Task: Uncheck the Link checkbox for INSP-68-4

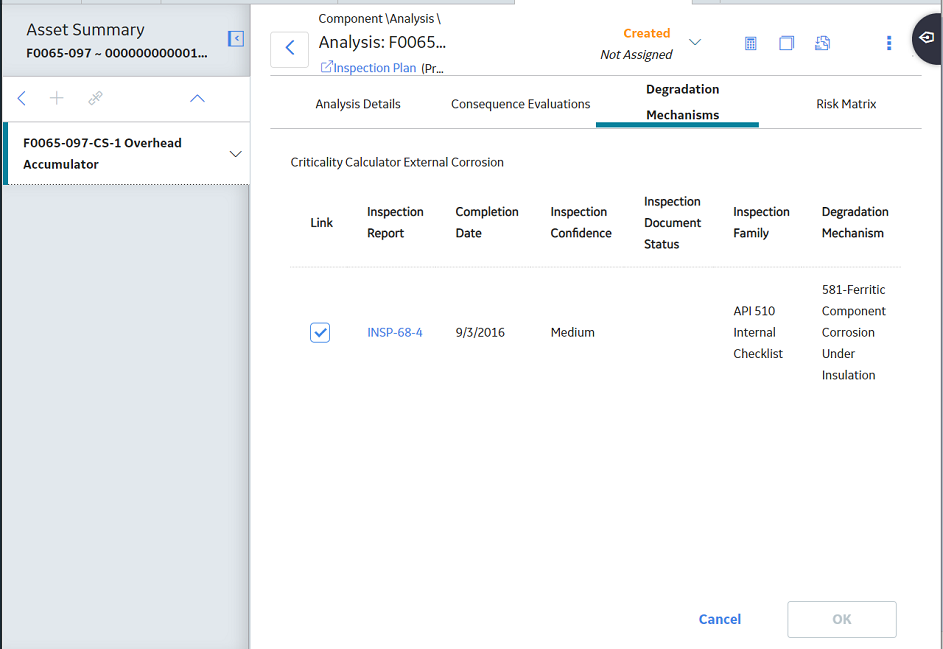Action: tap(320, 333)
